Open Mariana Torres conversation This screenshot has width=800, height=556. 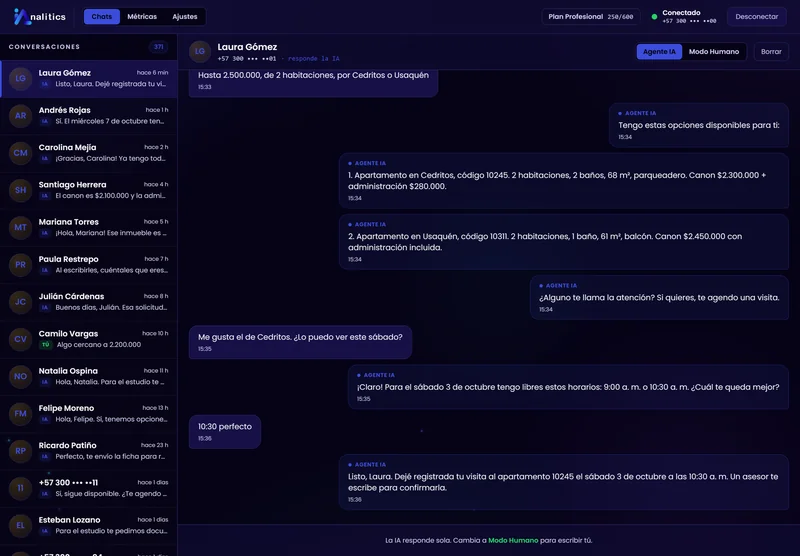click(89, 228)
